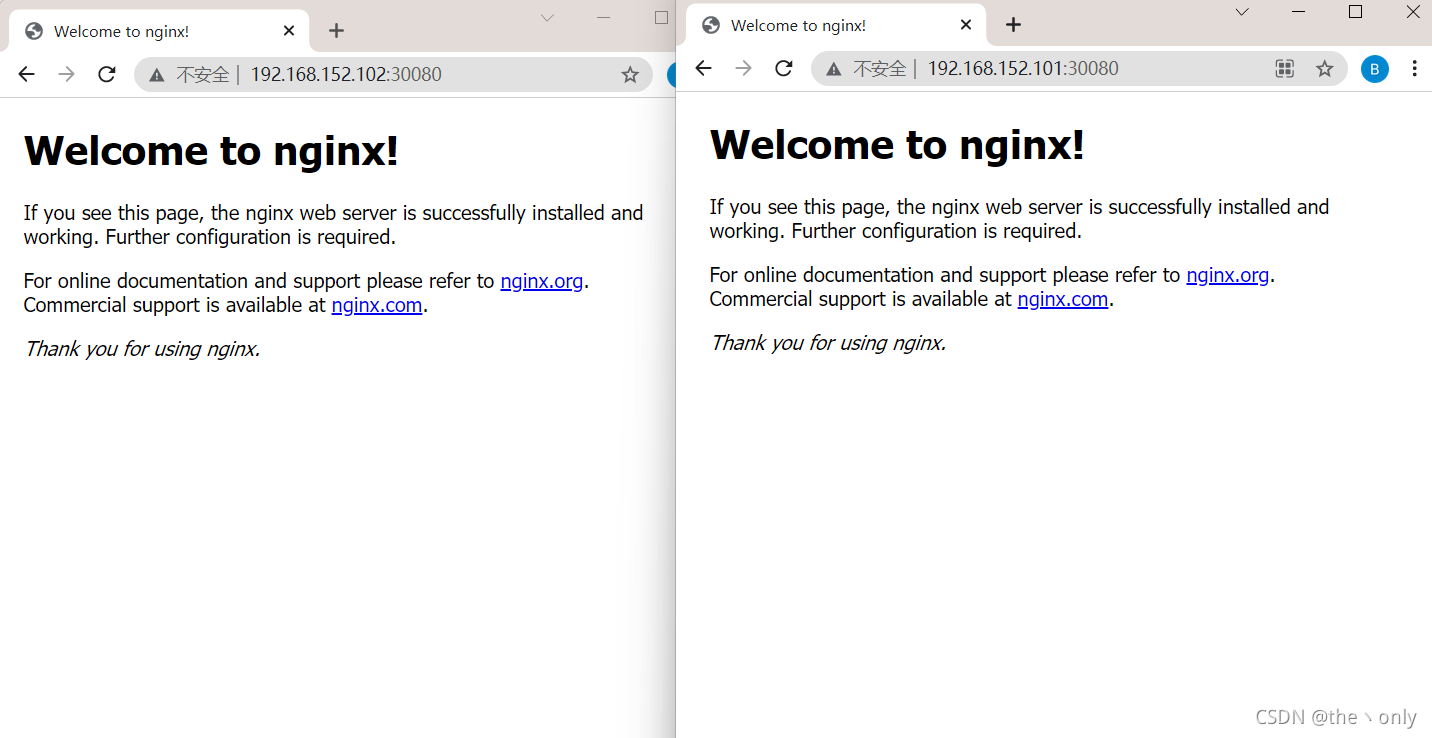Click insecure warning icon in left window
This screenshot has height=738, width=1432.
156,75
